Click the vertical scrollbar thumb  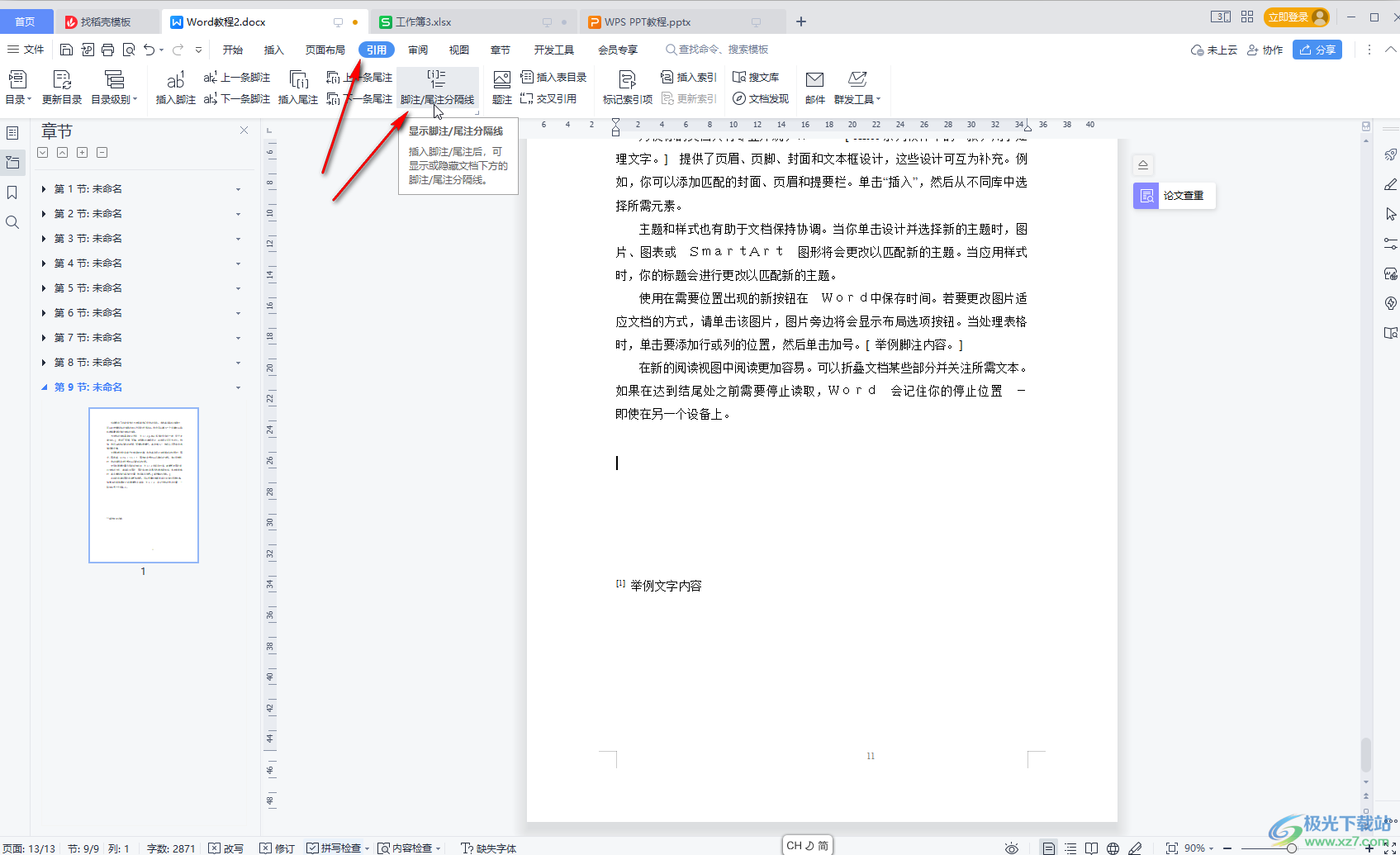point(1365,755)
